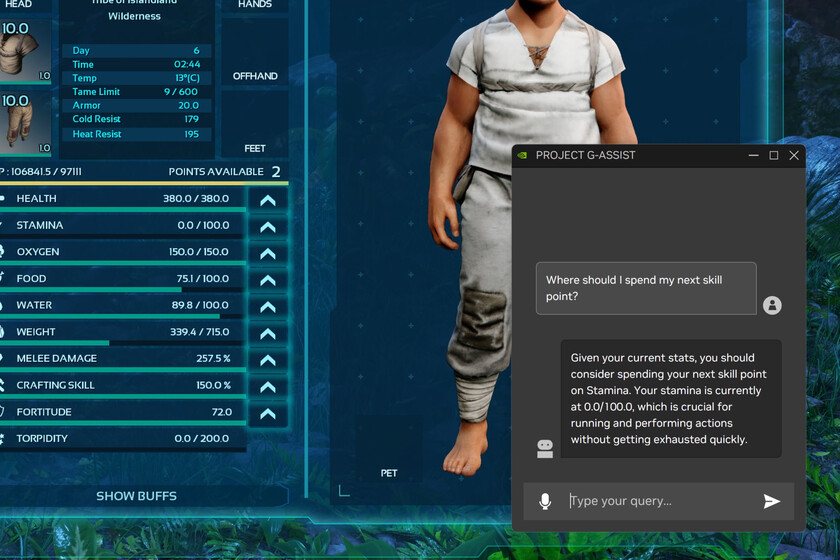
Task: Add a point to Stamina
Action: pyautogui.click(x=267, y=227)
